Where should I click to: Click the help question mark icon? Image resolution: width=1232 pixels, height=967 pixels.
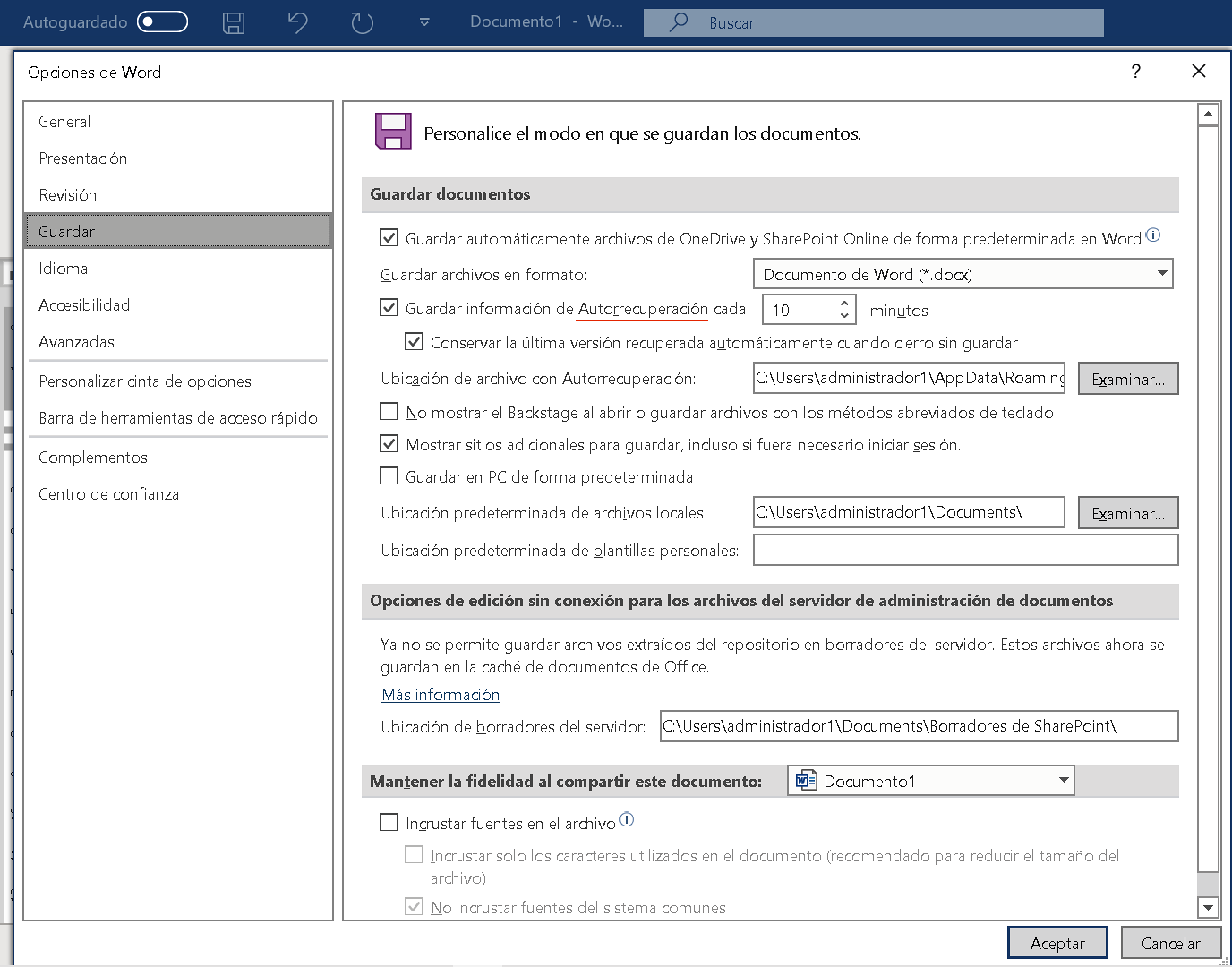coord(1136,72)
